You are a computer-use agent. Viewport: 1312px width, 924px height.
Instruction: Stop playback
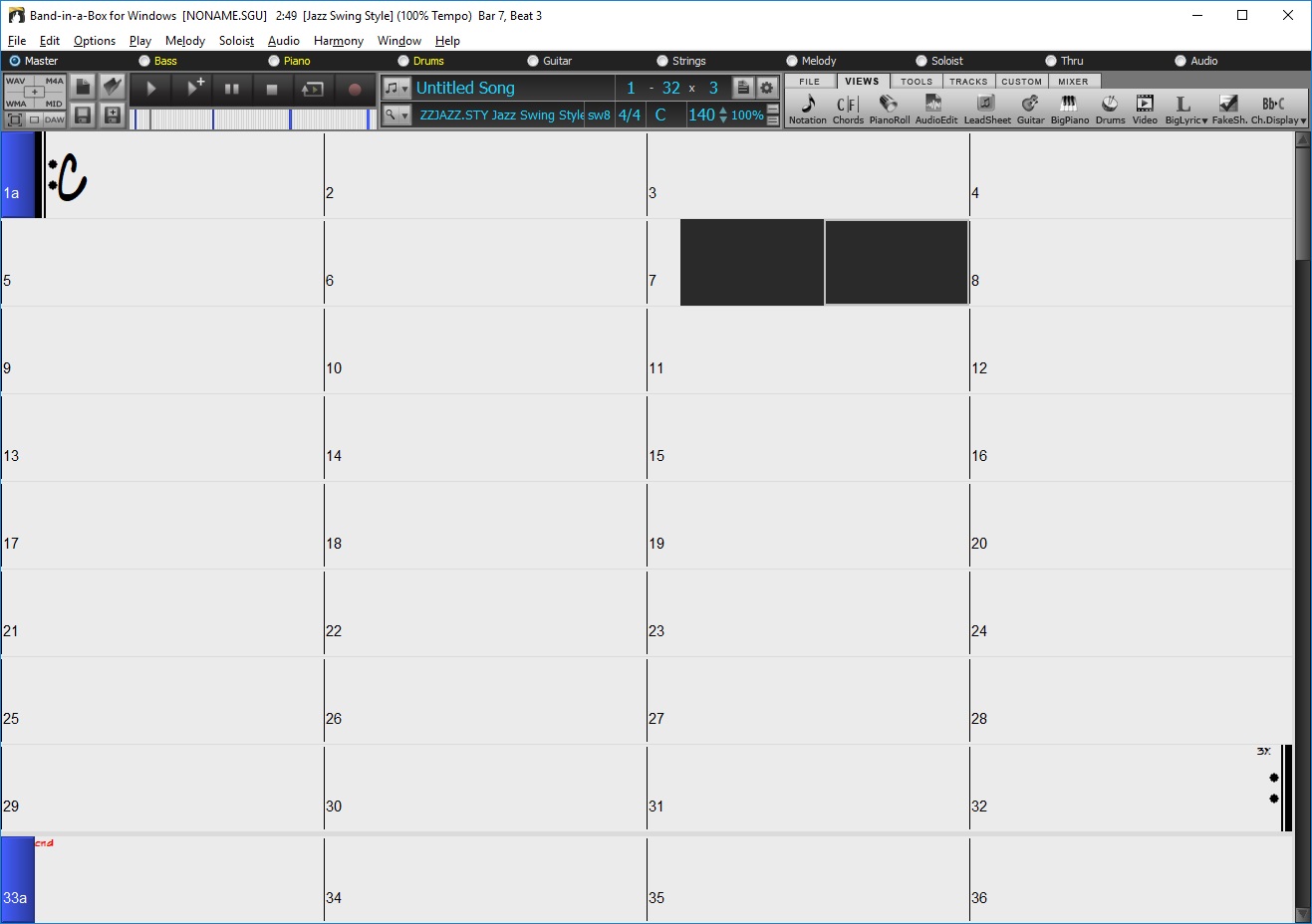(272, 89)
